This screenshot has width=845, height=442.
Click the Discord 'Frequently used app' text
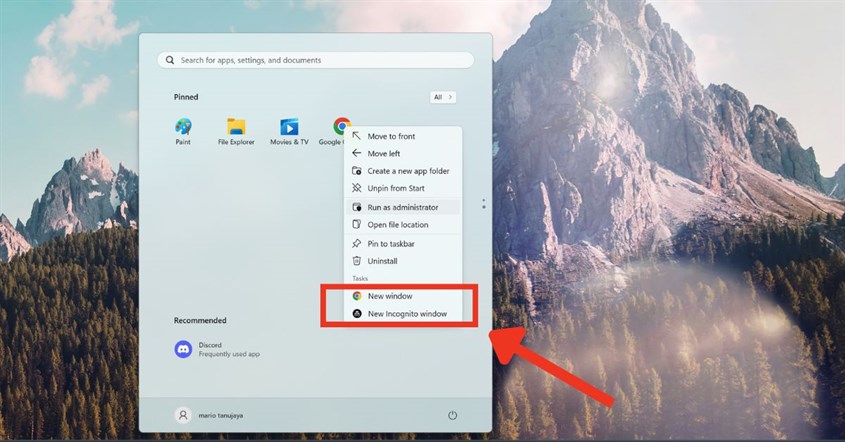click(x=229, y=354)
